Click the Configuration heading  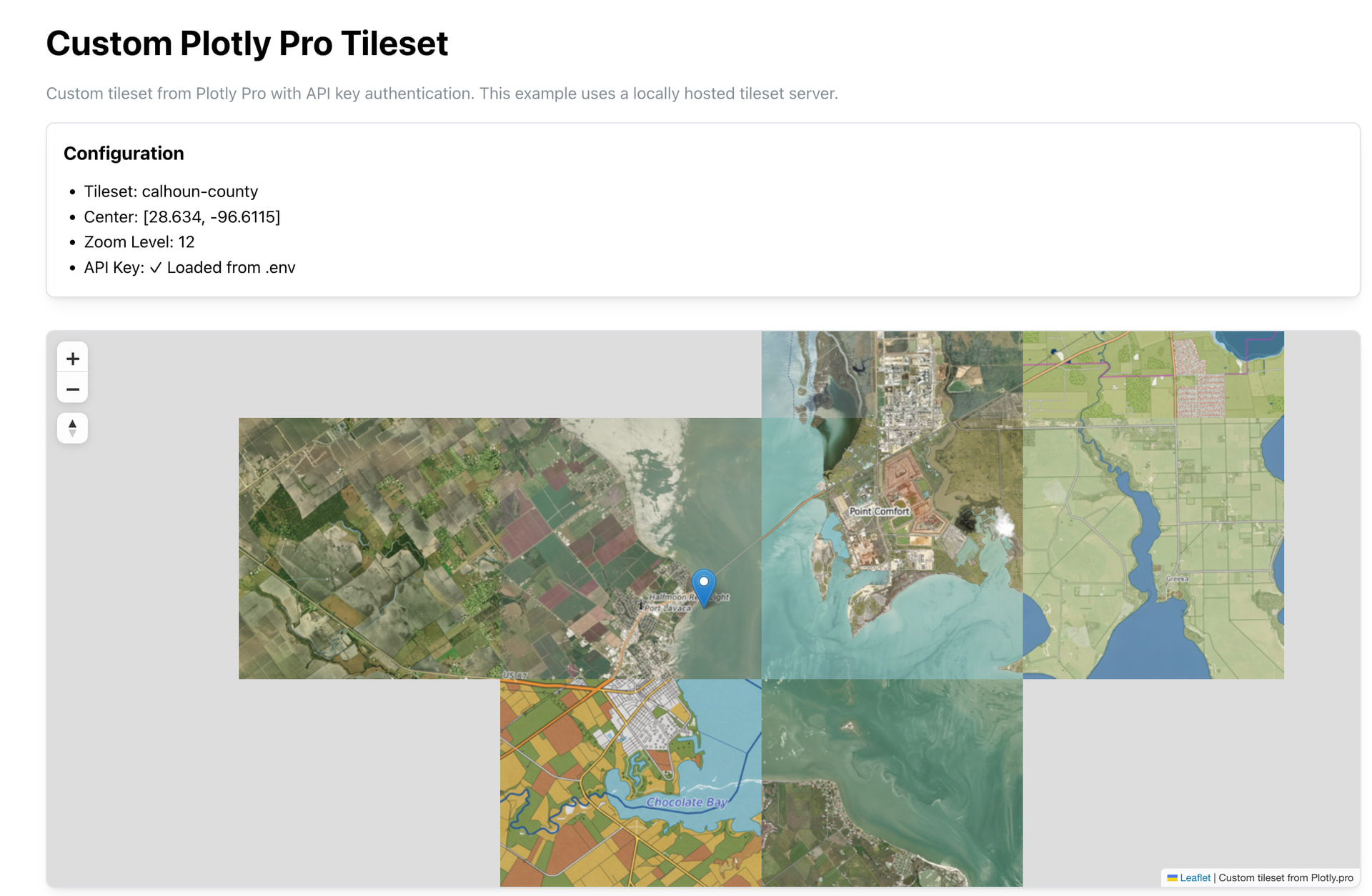[124, 153]
